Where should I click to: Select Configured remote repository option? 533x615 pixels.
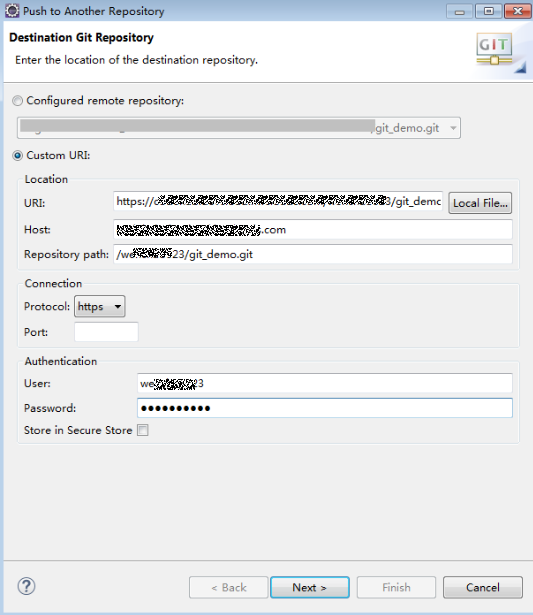click(17, 101)
